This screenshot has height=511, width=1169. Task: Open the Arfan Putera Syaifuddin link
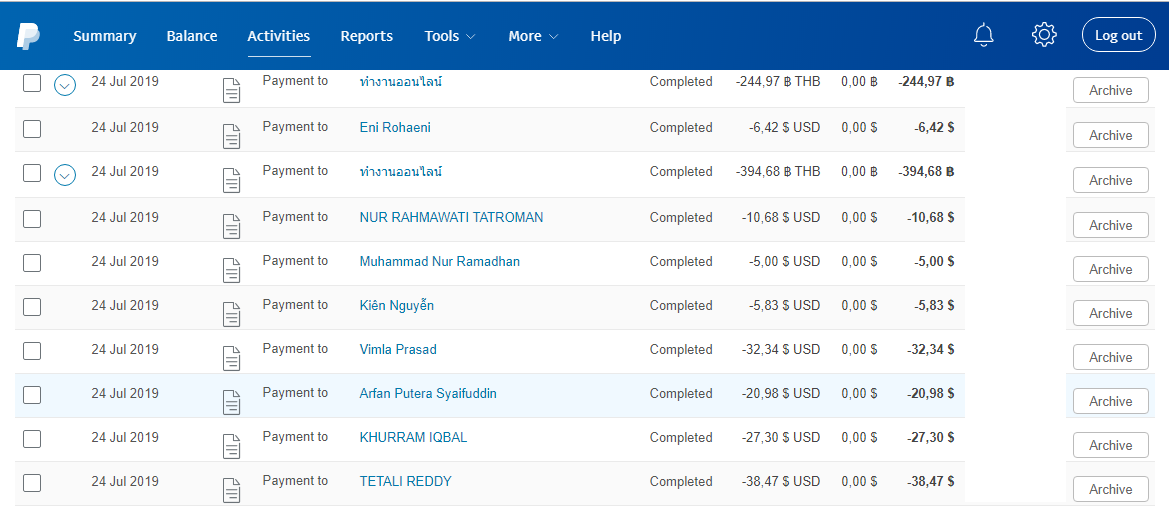(428, 393)
